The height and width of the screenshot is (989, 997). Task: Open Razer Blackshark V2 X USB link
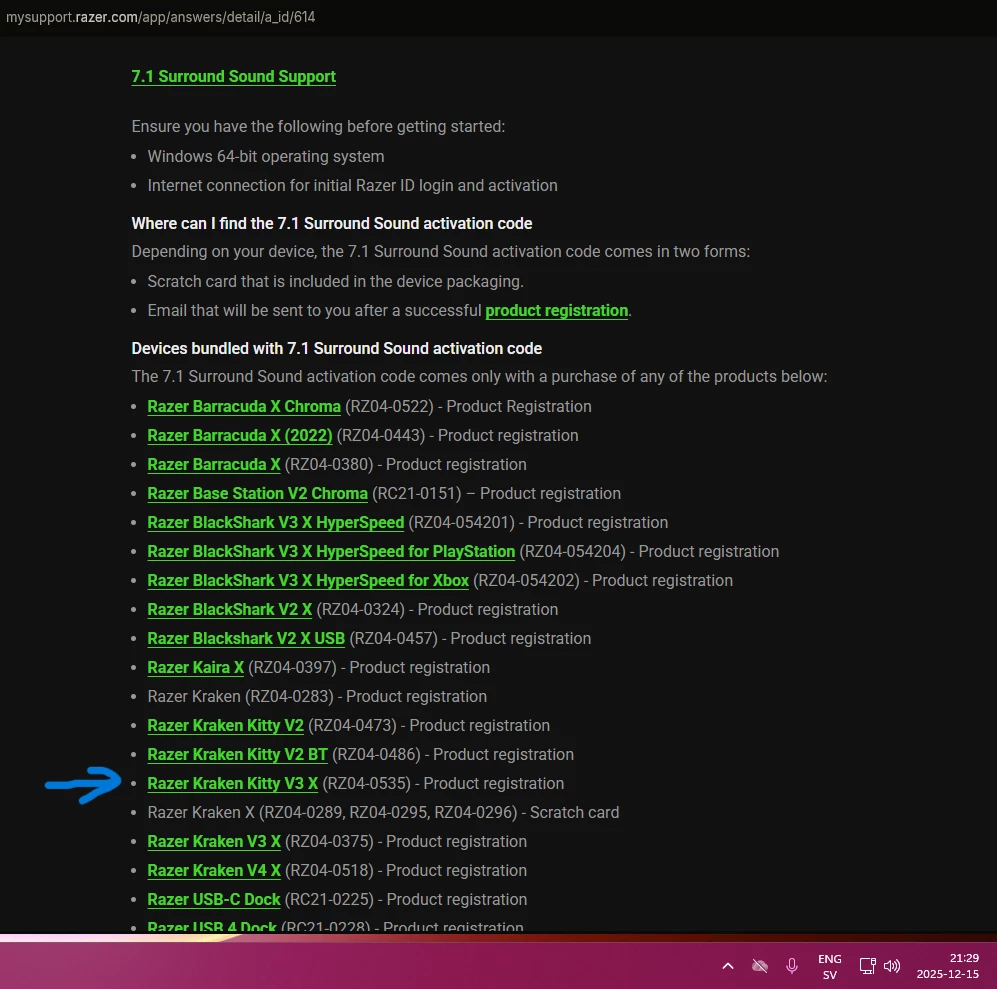246,639
